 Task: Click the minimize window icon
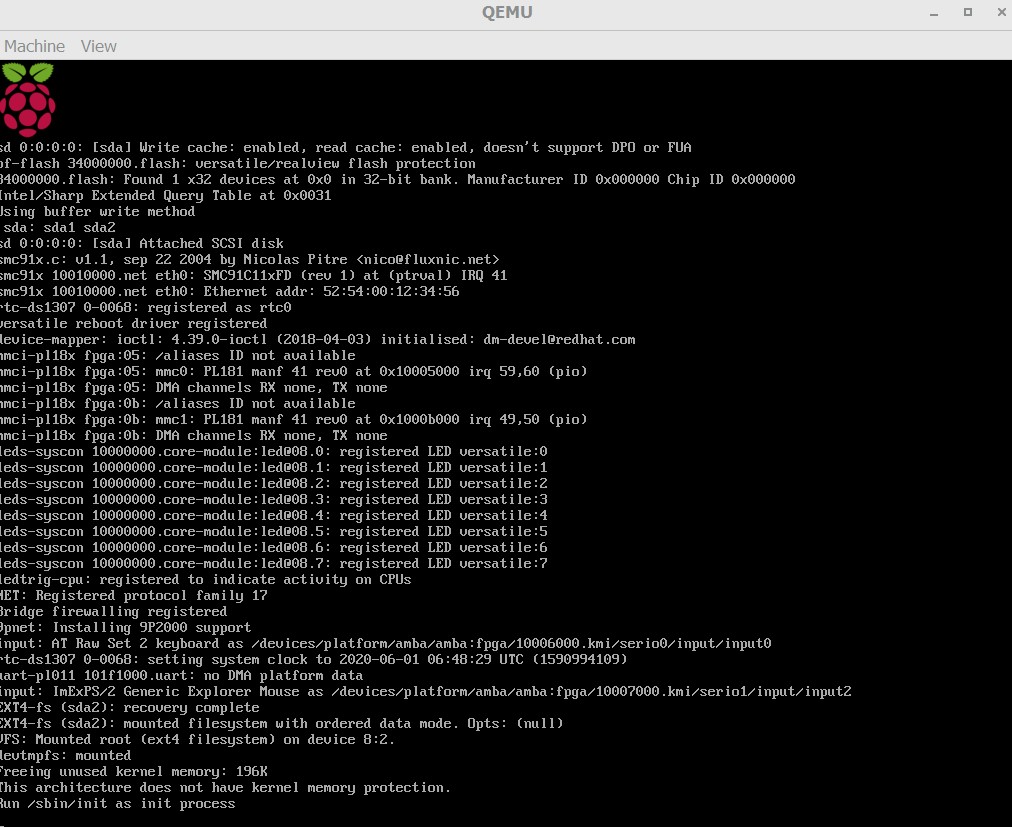pyautogui.click(x=931, y=12)
